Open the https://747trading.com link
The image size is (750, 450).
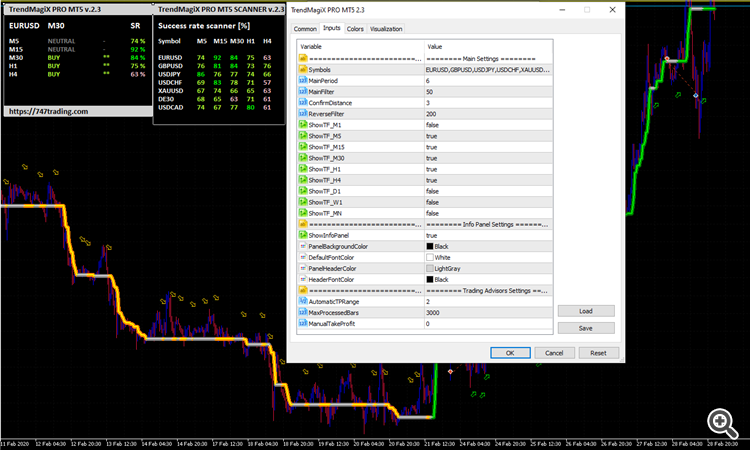[48, 111]
